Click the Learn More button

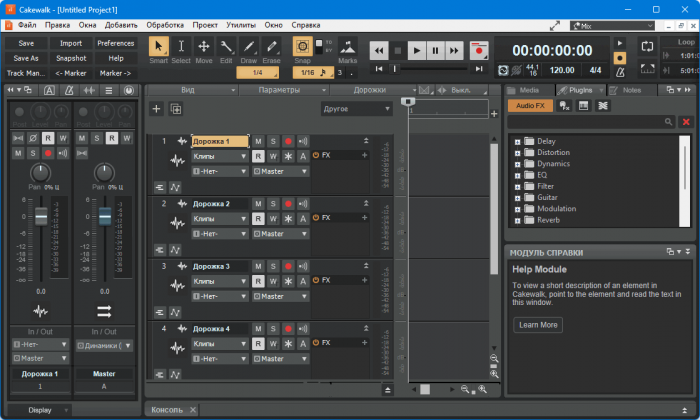[538, 325]
